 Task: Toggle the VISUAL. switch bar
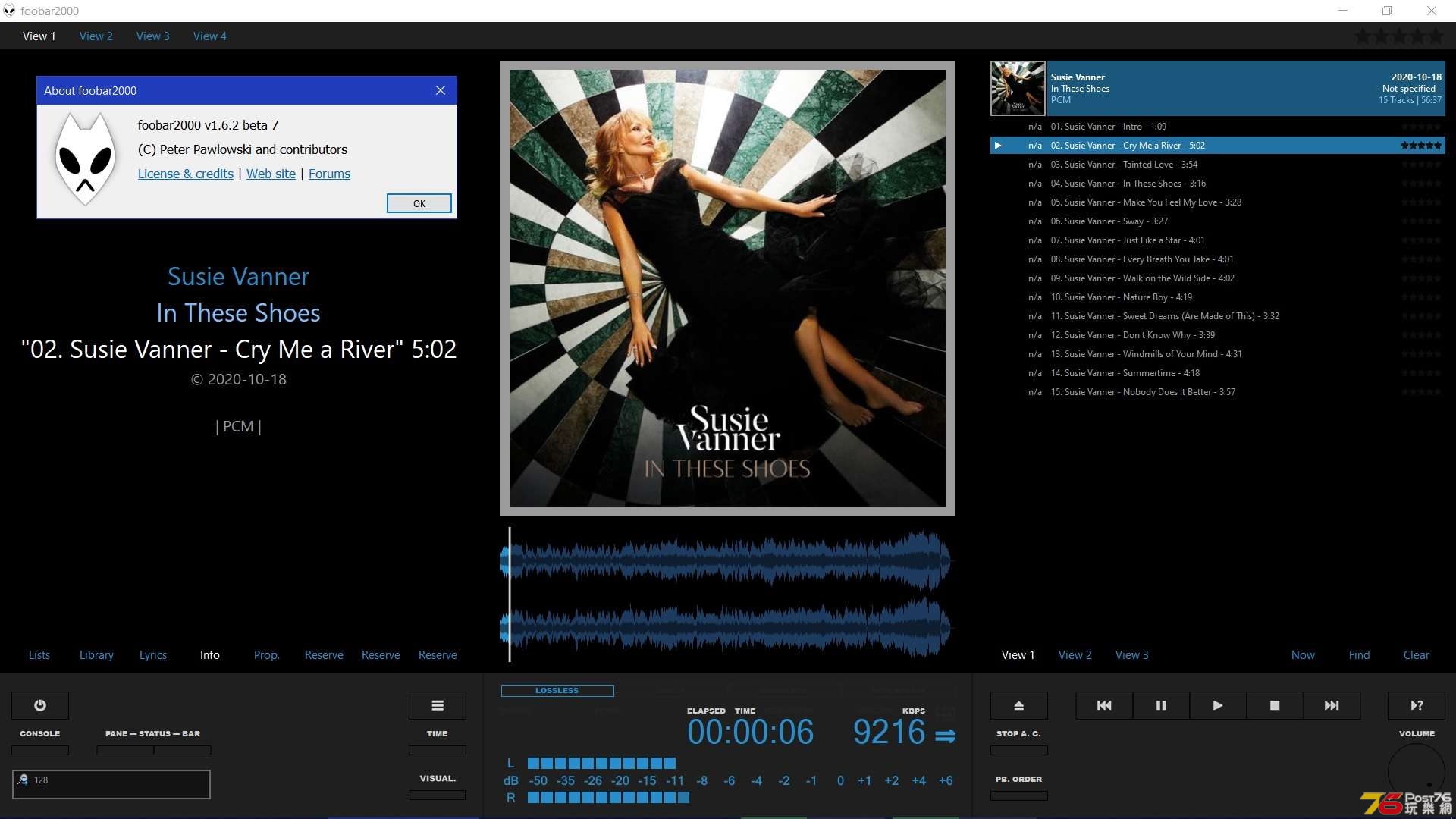click(x=438, y=795)
